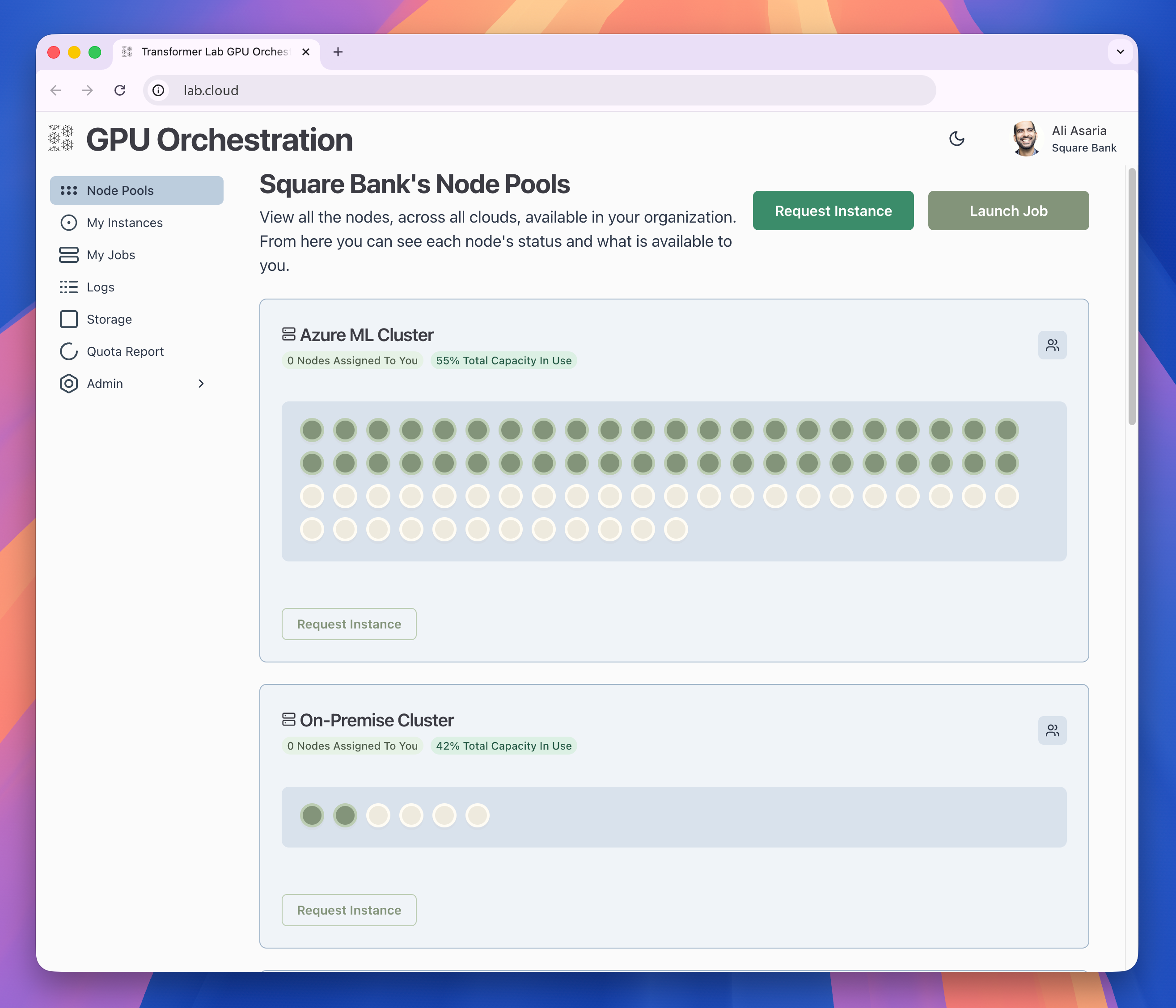
Task: View the Quota Report page
Action: pyautogui.click(x=125, y=352)
